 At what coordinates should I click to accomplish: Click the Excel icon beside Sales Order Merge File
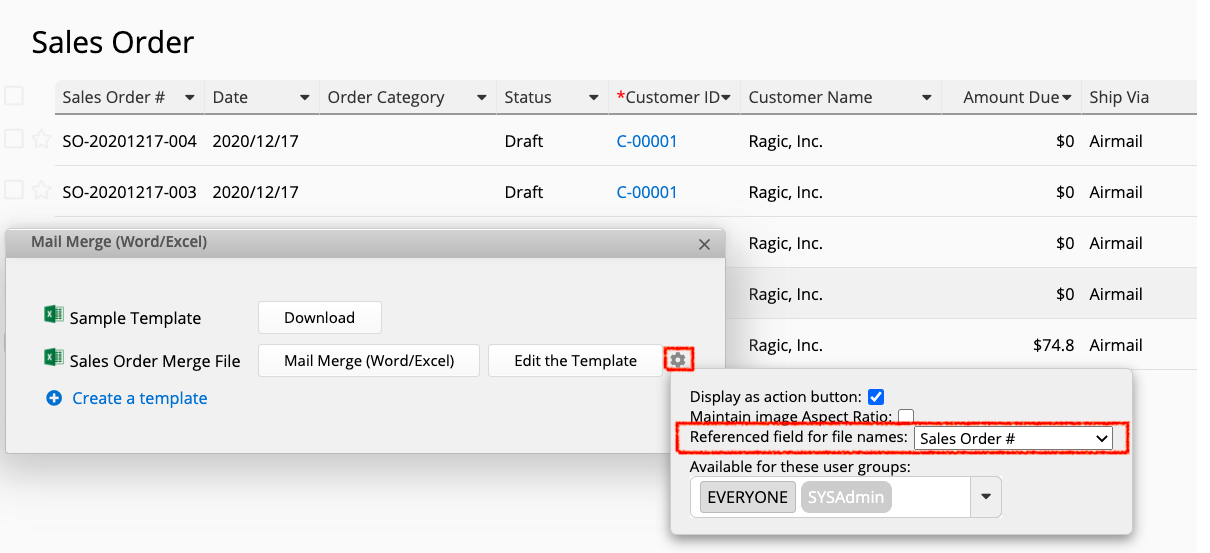point(53,358)
